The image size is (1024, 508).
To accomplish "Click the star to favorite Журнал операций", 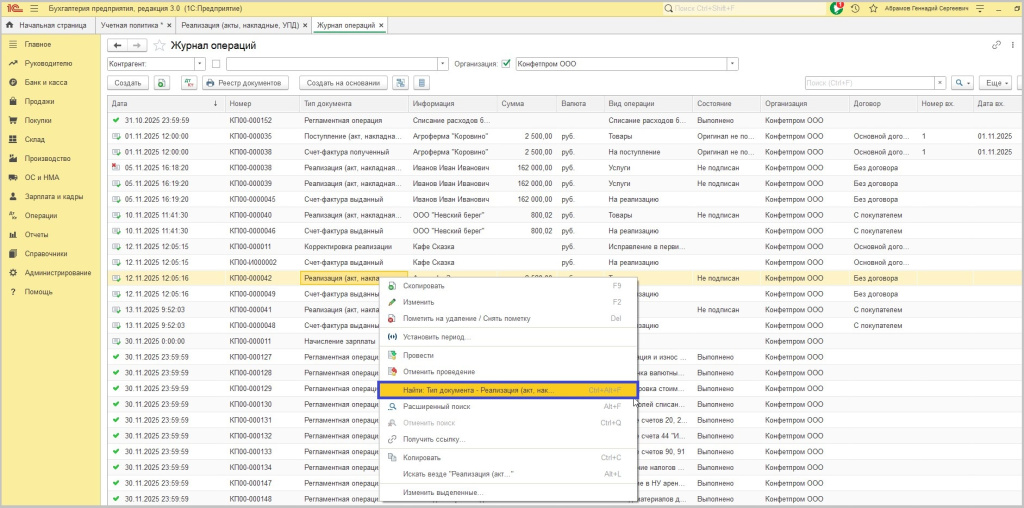I will coord(159,45).
